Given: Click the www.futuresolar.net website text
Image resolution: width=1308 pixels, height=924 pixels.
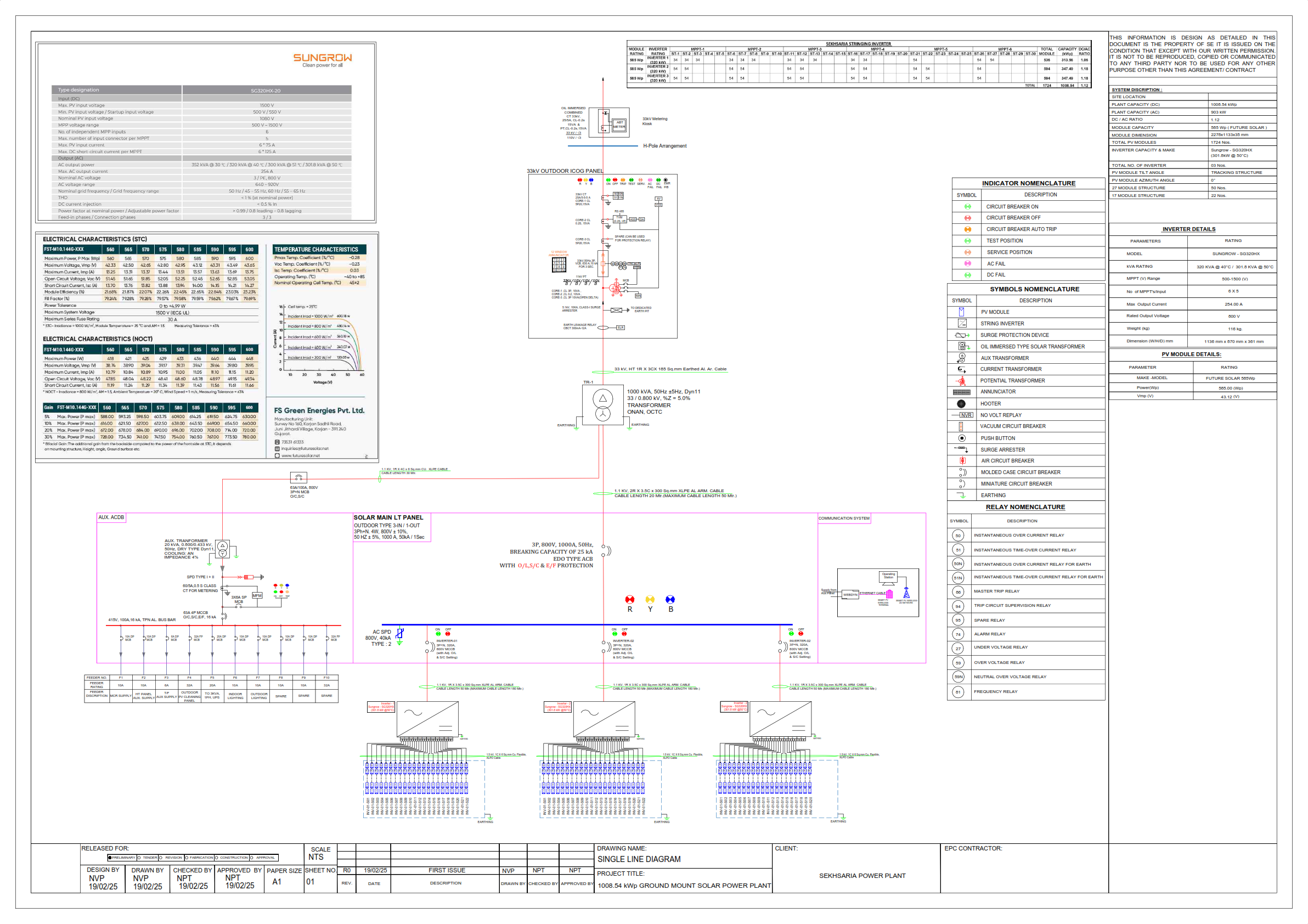Looking at the screenshot, I should (x=300, y=455).
